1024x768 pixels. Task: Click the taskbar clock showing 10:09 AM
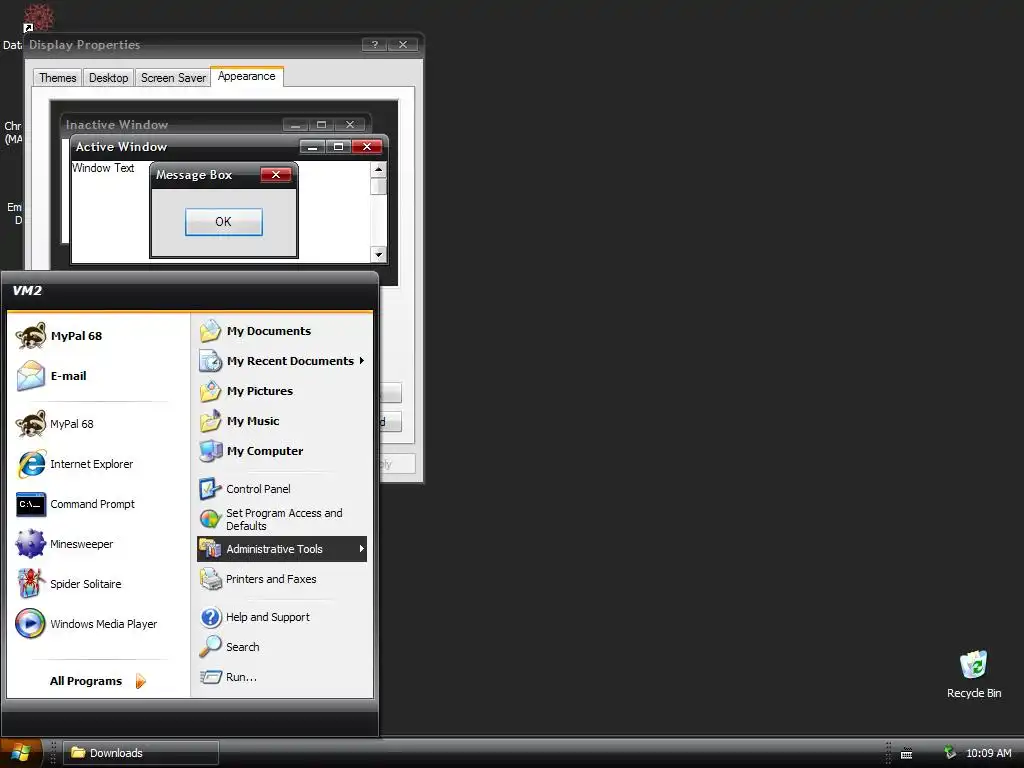[988, 753]
